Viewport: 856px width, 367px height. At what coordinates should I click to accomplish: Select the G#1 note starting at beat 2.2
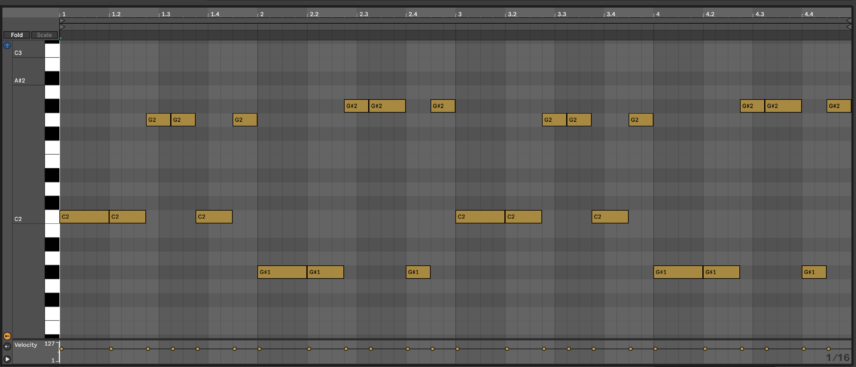pyautogui.click(x=325, y=272)
